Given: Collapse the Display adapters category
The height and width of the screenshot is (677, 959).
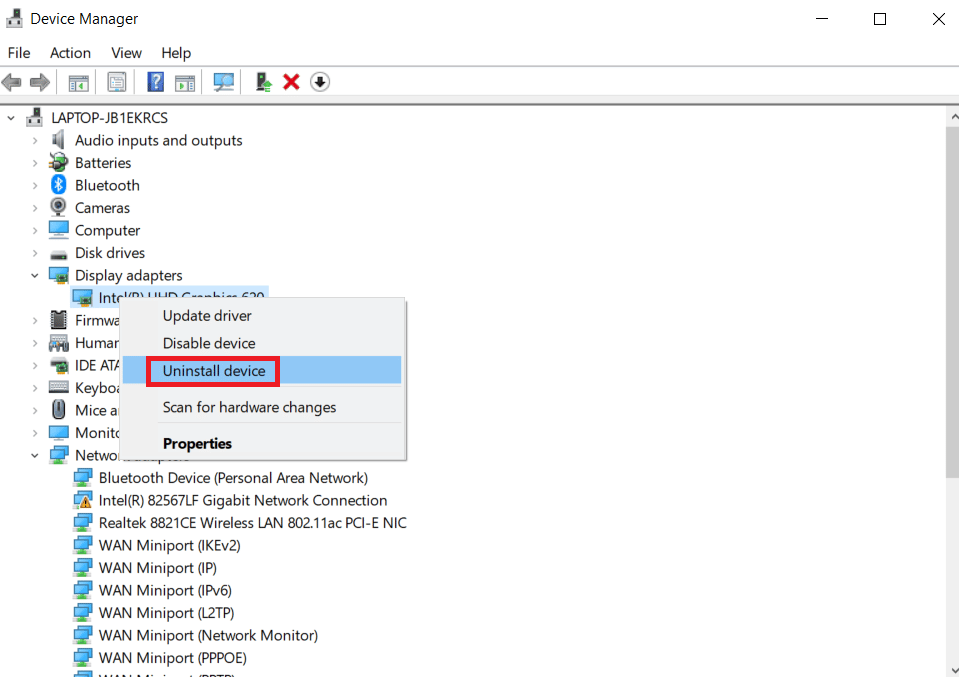Looking at the screenshot, I should (34, 275).
